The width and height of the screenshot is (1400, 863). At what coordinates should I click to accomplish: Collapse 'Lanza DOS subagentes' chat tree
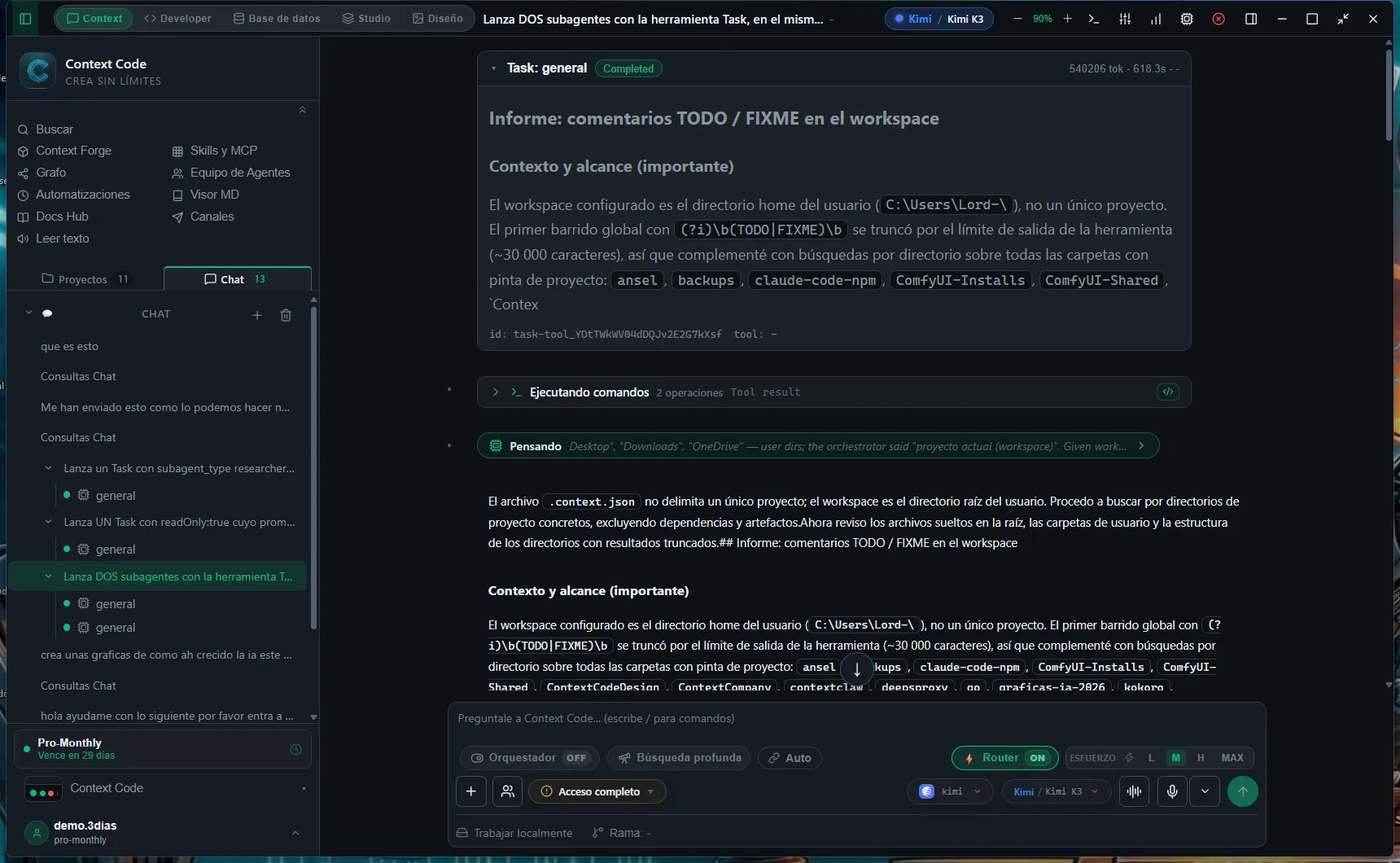point(48,576)
